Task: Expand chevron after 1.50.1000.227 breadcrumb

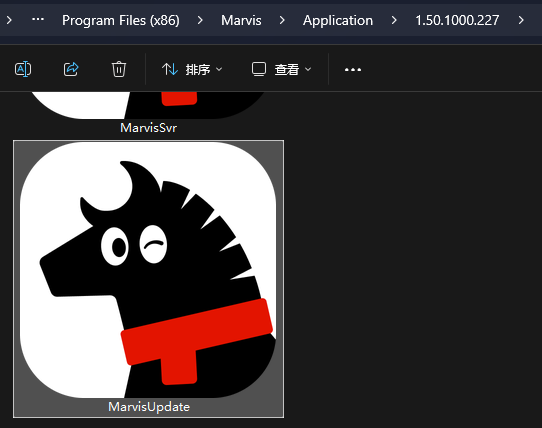Action: pyautogui.click(x=521, y=20)
